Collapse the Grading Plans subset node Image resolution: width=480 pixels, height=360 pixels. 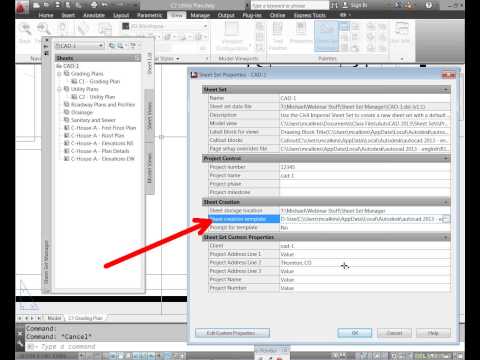coord(59,74)
